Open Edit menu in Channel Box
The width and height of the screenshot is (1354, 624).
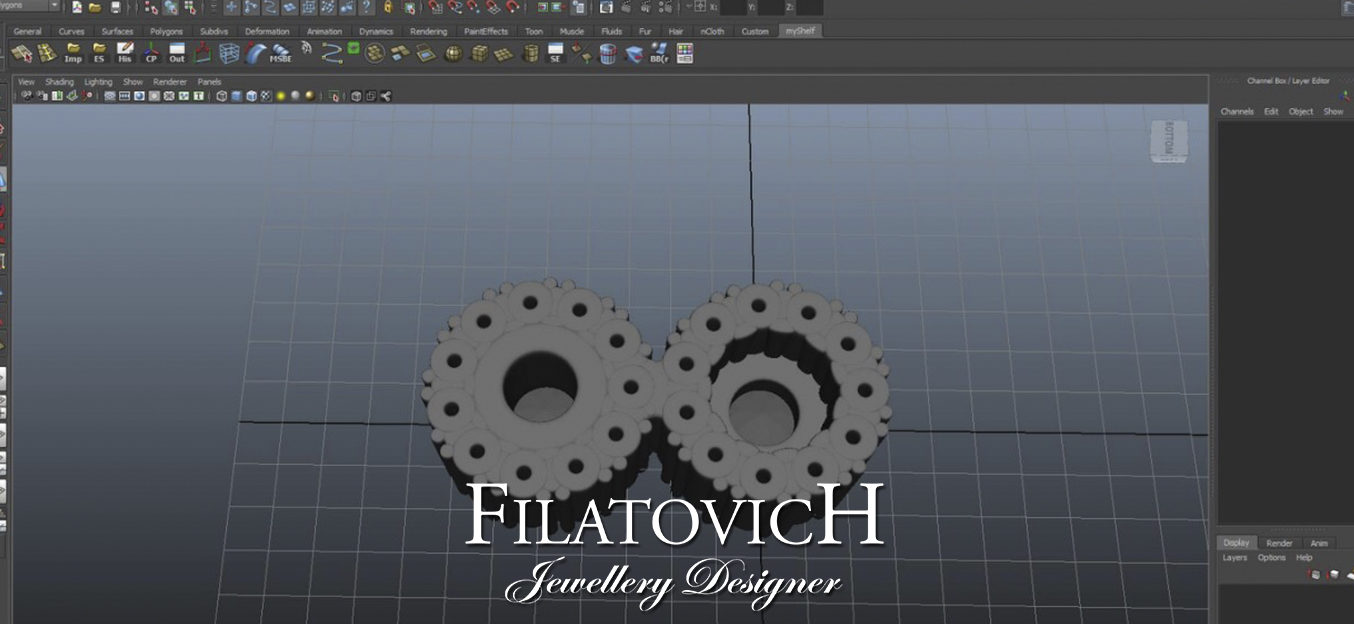point(1271,112)
